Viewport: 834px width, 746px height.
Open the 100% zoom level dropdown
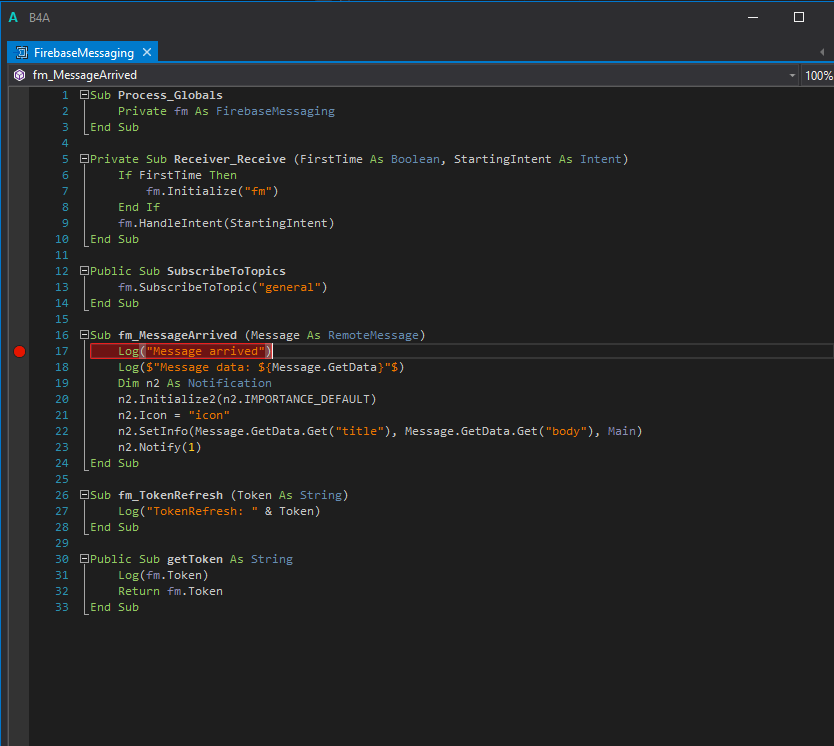click(818, 75)
